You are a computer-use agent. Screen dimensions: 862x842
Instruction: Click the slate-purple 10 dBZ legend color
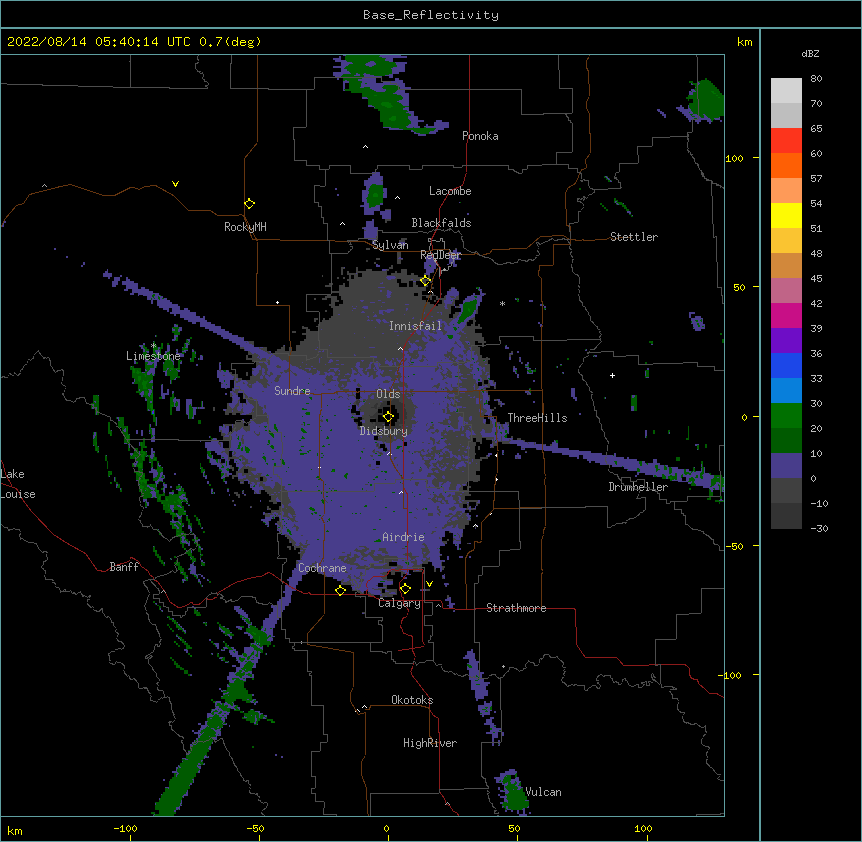tap(786, 466)
